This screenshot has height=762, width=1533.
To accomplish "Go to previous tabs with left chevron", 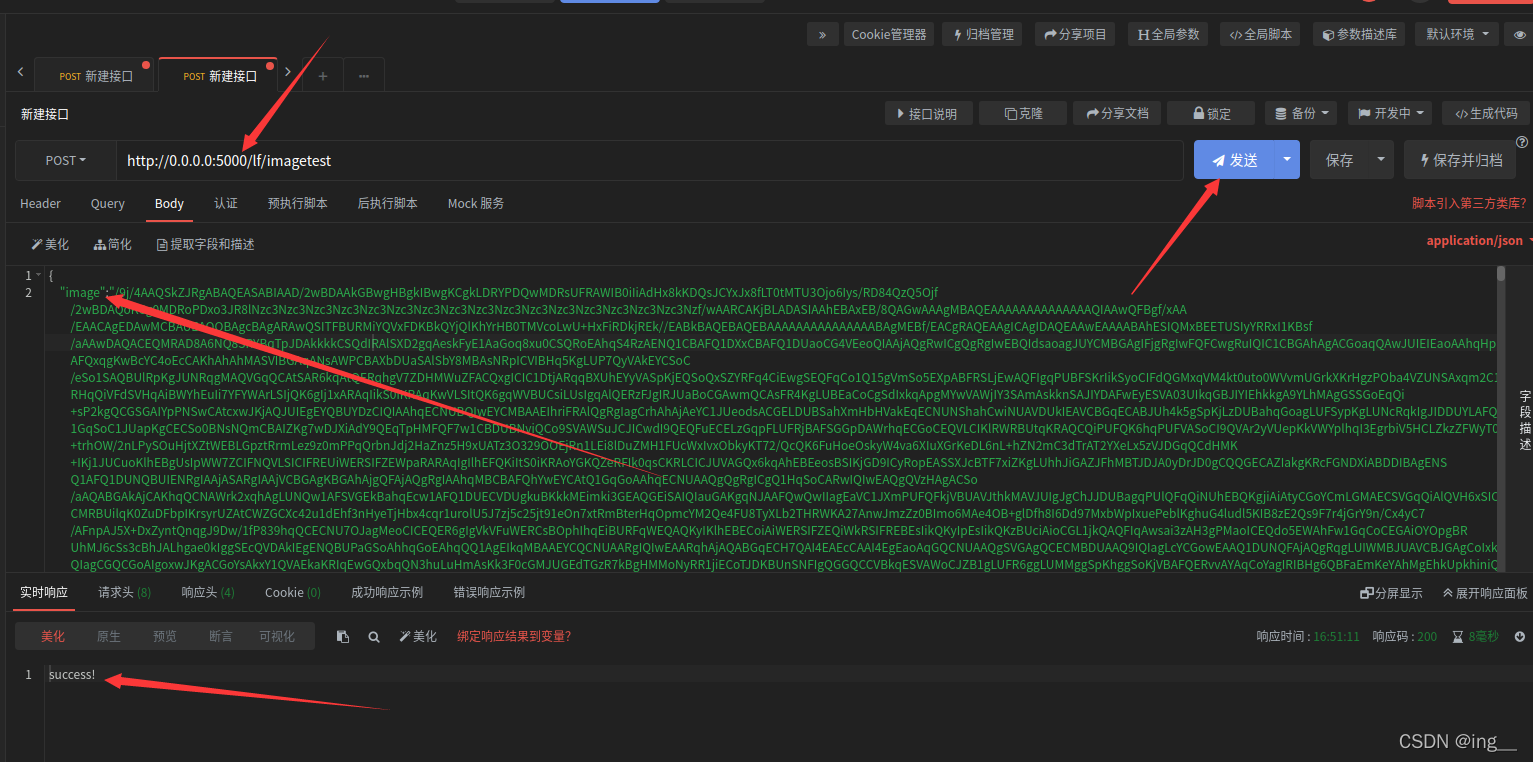I will (x=20, y=72).
